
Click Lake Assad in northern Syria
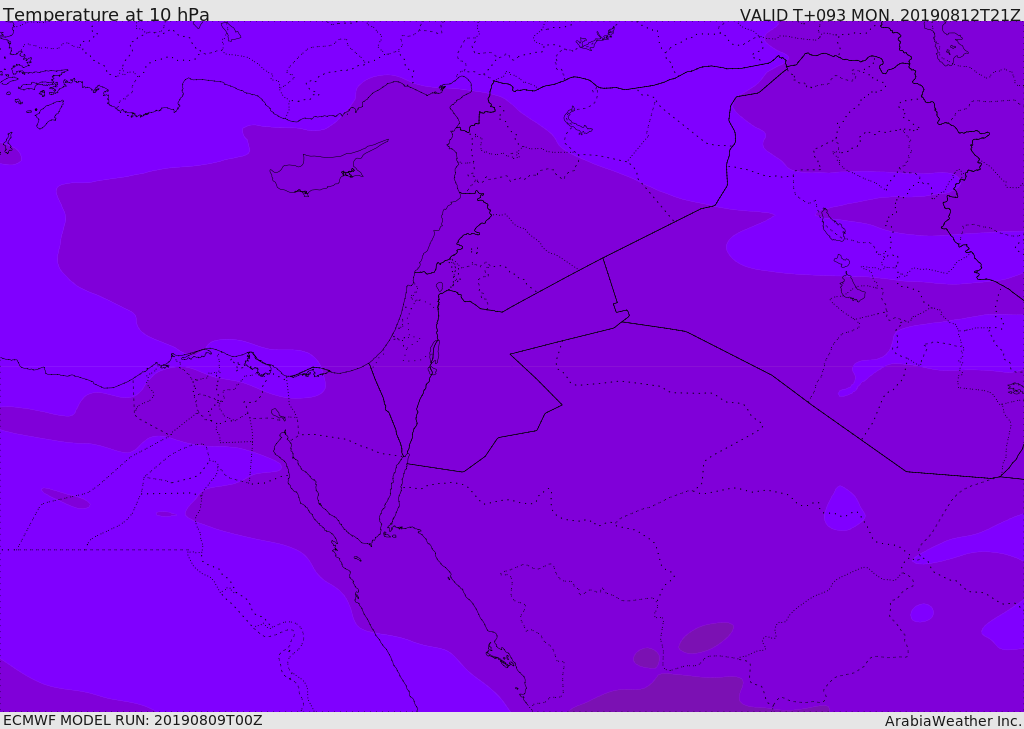[x=578, y=121]
